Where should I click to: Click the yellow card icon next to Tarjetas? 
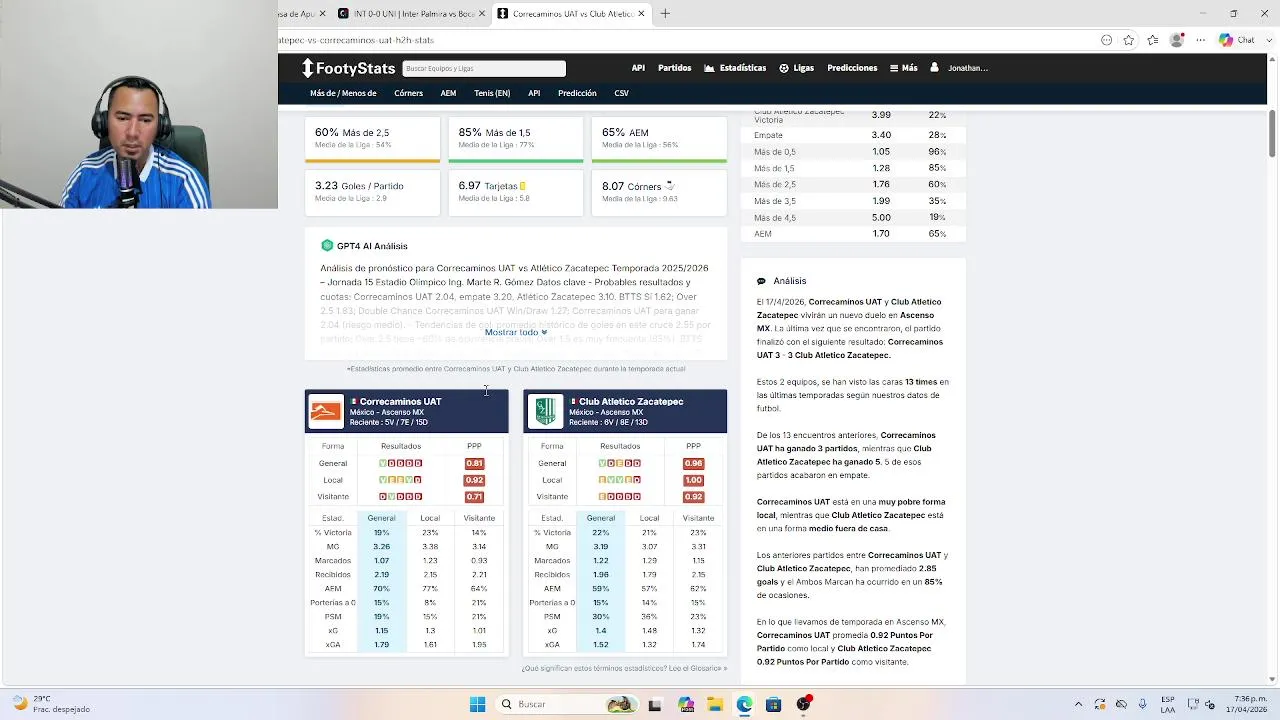click(523, 186)
